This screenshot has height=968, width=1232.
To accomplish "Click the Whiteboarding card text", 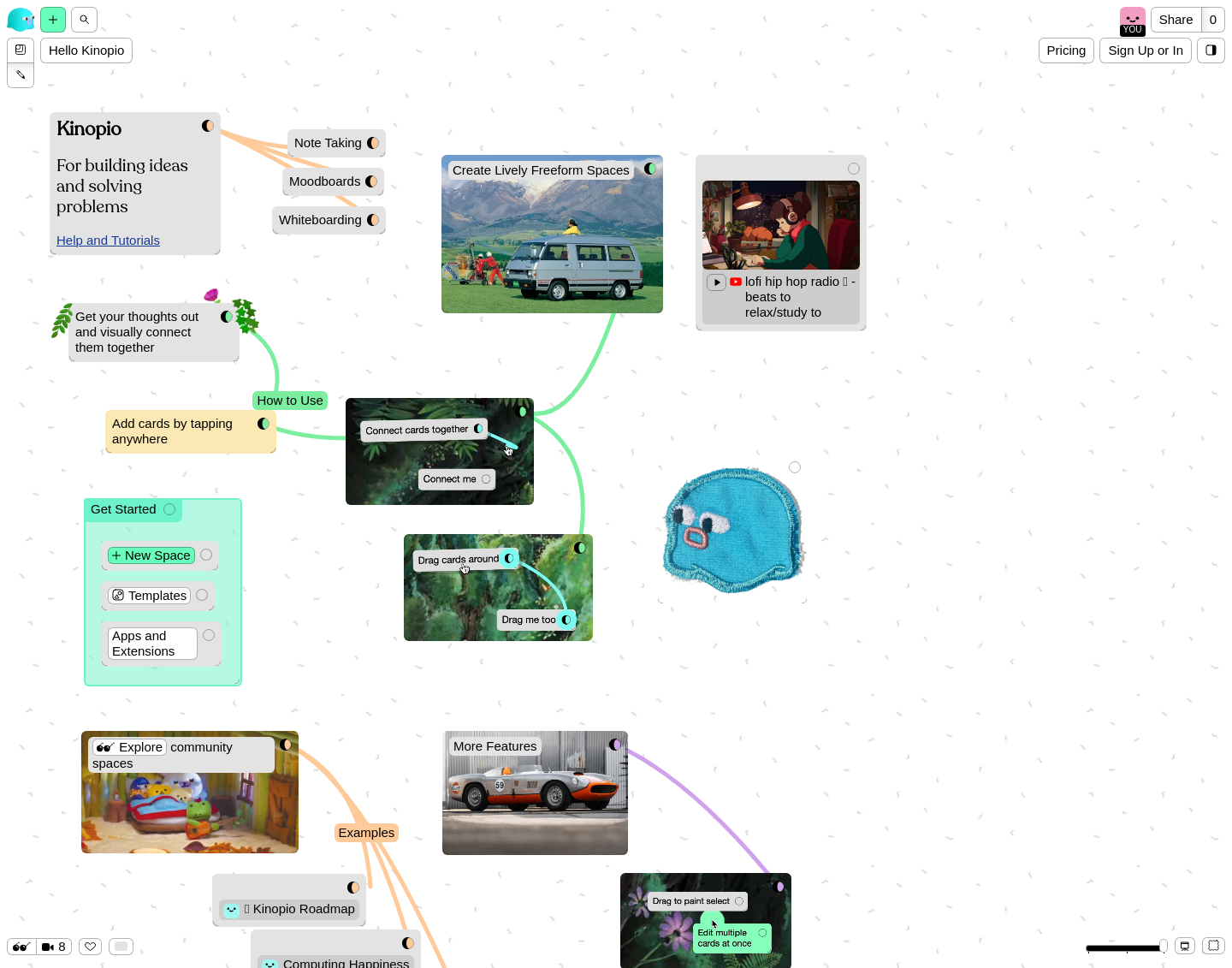I will click(320, 220).
